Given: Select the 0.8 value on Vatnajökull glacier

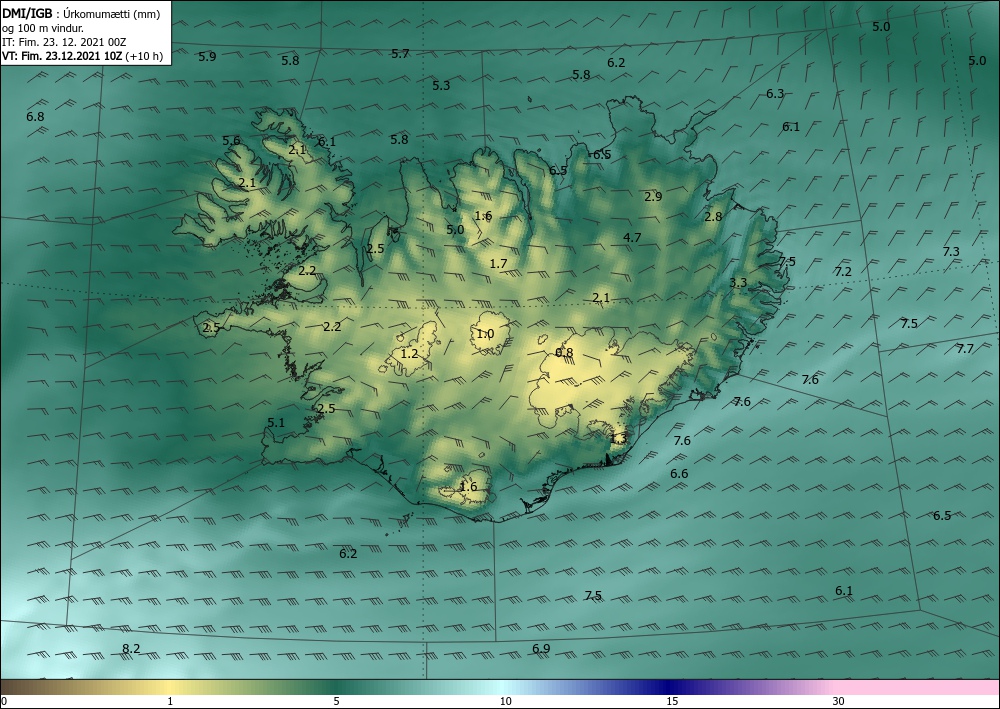Looking at the screenshot, I should pyautogui.click(x=564, y=353).
